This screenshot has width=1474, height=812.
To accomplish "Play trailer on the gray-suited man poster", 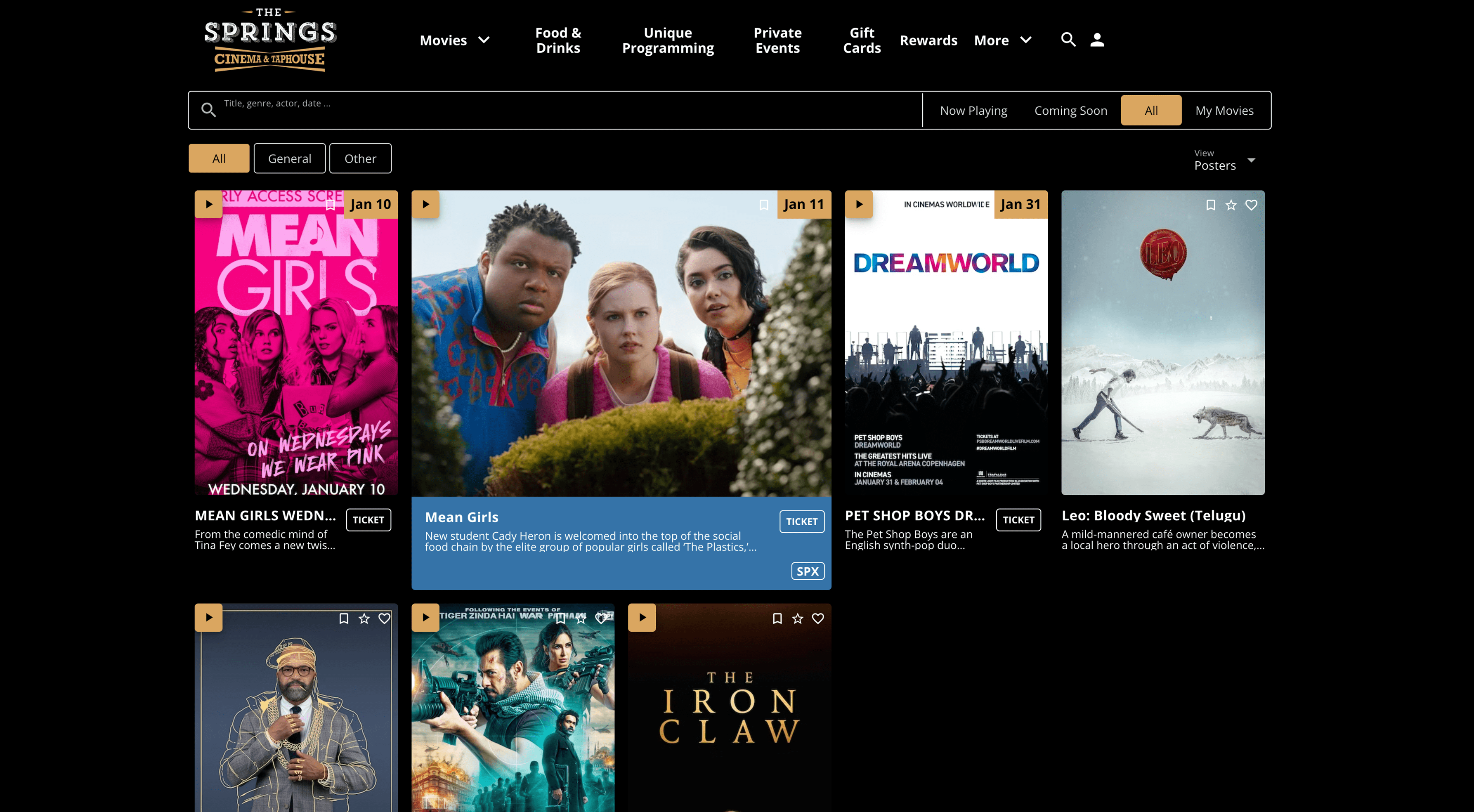I will point(208,617).
